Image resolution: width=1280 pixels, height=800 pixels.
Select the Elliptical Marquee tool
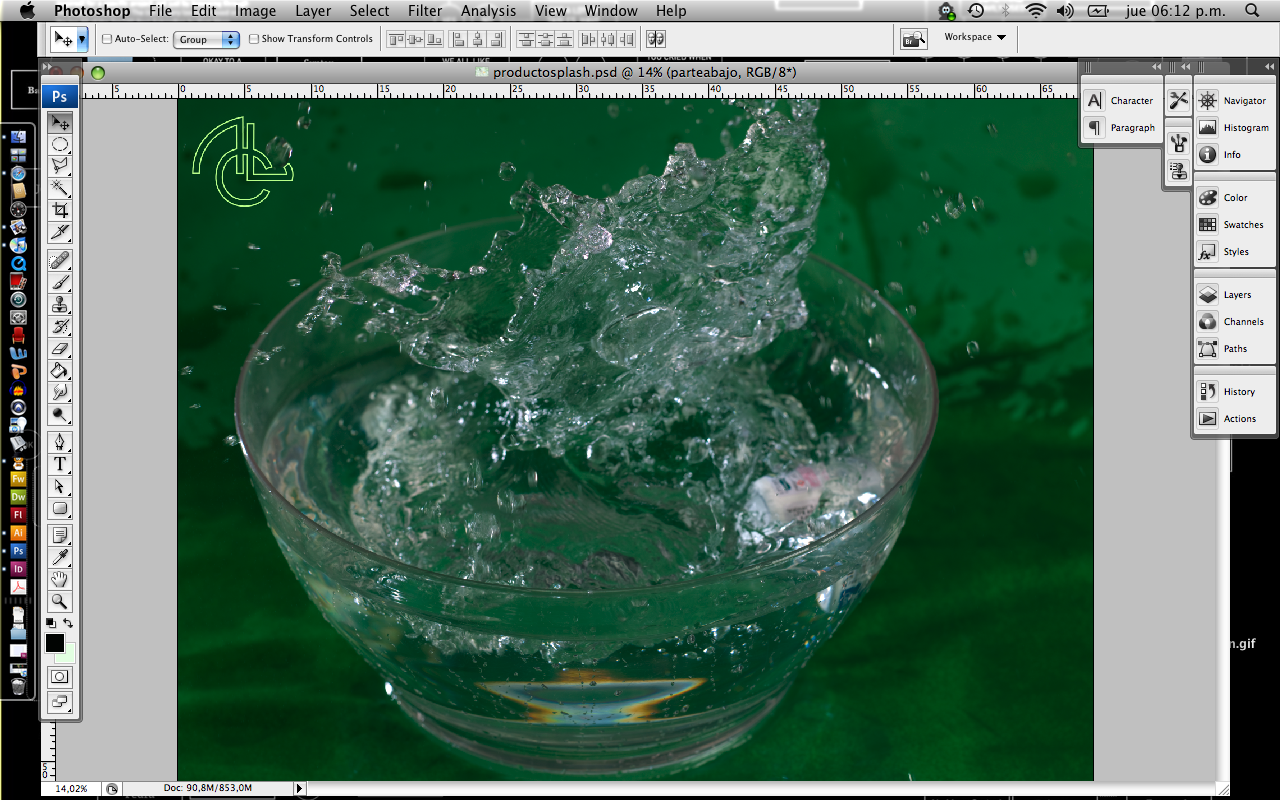60,144
